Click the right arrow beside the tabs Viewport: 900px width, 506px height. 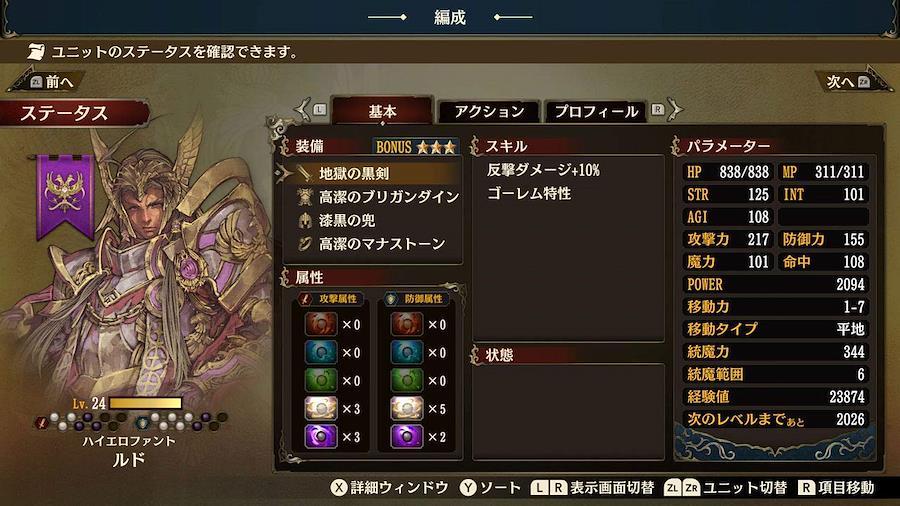coord(676,109)
